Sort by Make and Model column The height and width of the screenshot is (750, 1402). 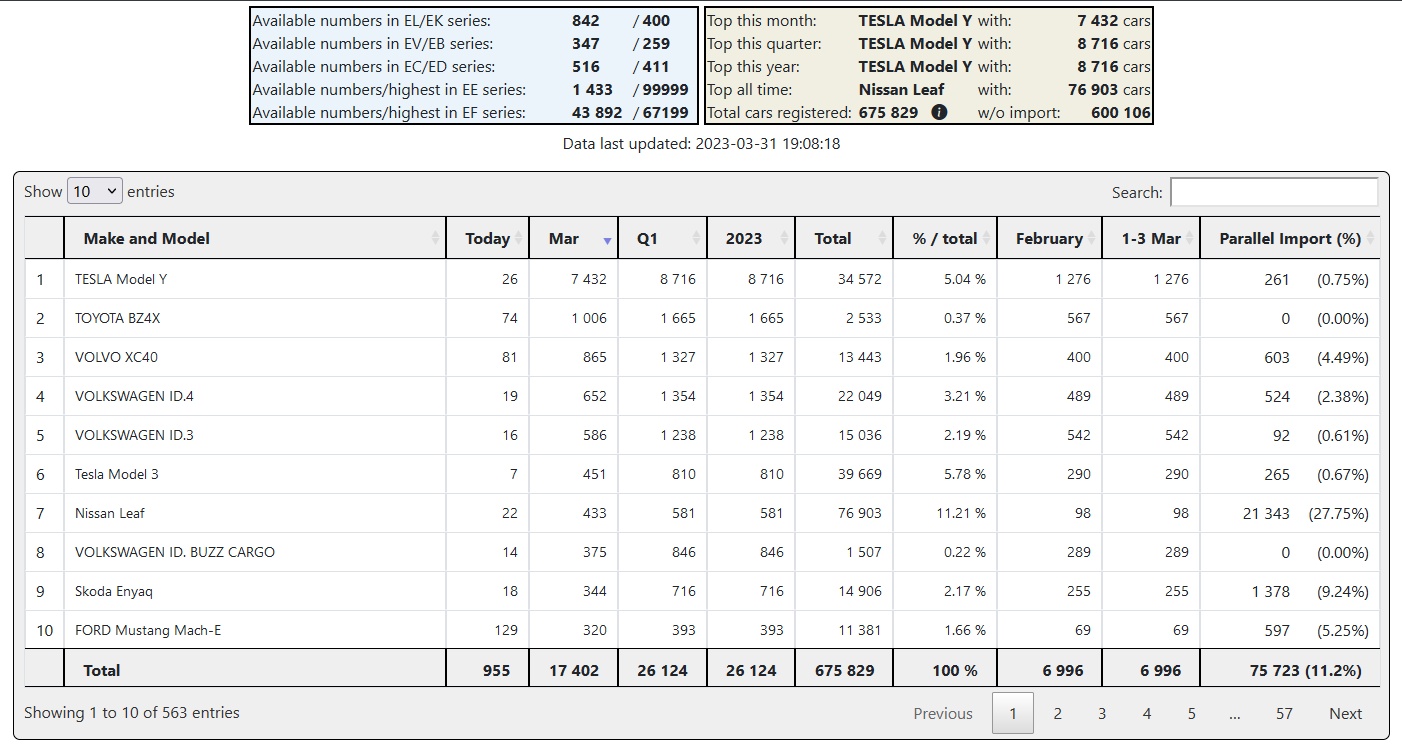[255, 238]
